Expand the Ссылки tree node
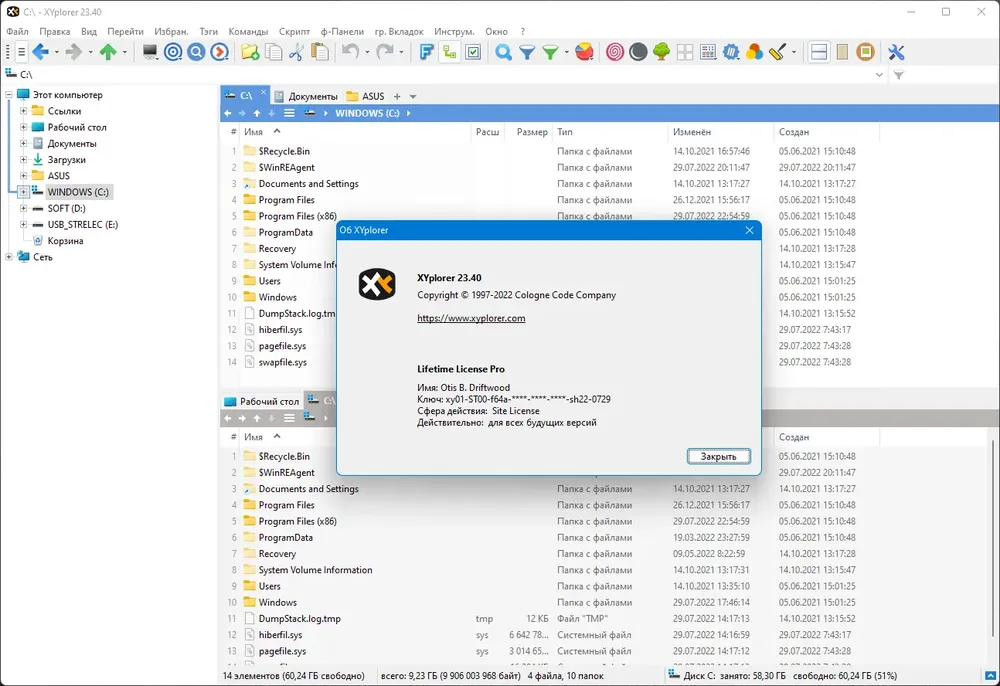The width and height of the screenshot is (1000, 686). (24, 111)
